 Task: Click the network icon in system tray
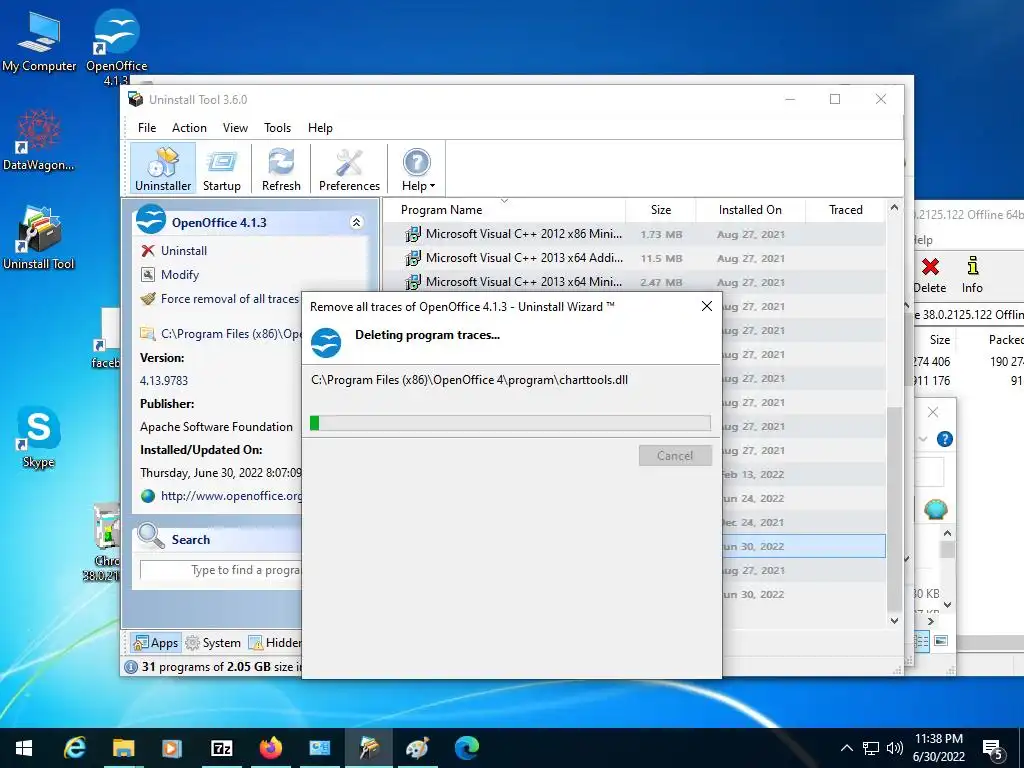click(871, 748)
